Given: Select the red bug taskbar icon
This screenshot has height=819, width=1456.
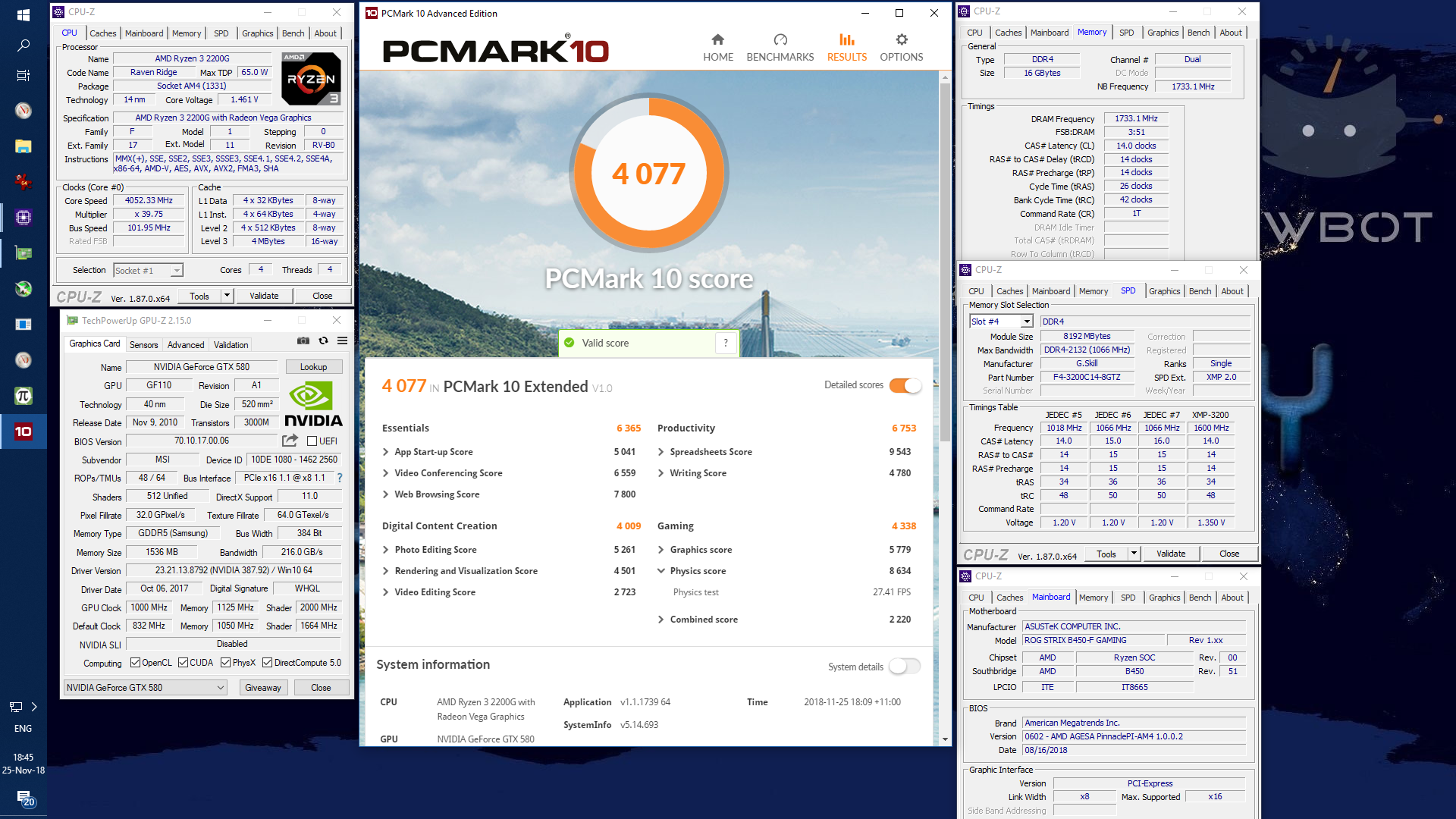Looking at the screenshot, I should coord(24,182).
